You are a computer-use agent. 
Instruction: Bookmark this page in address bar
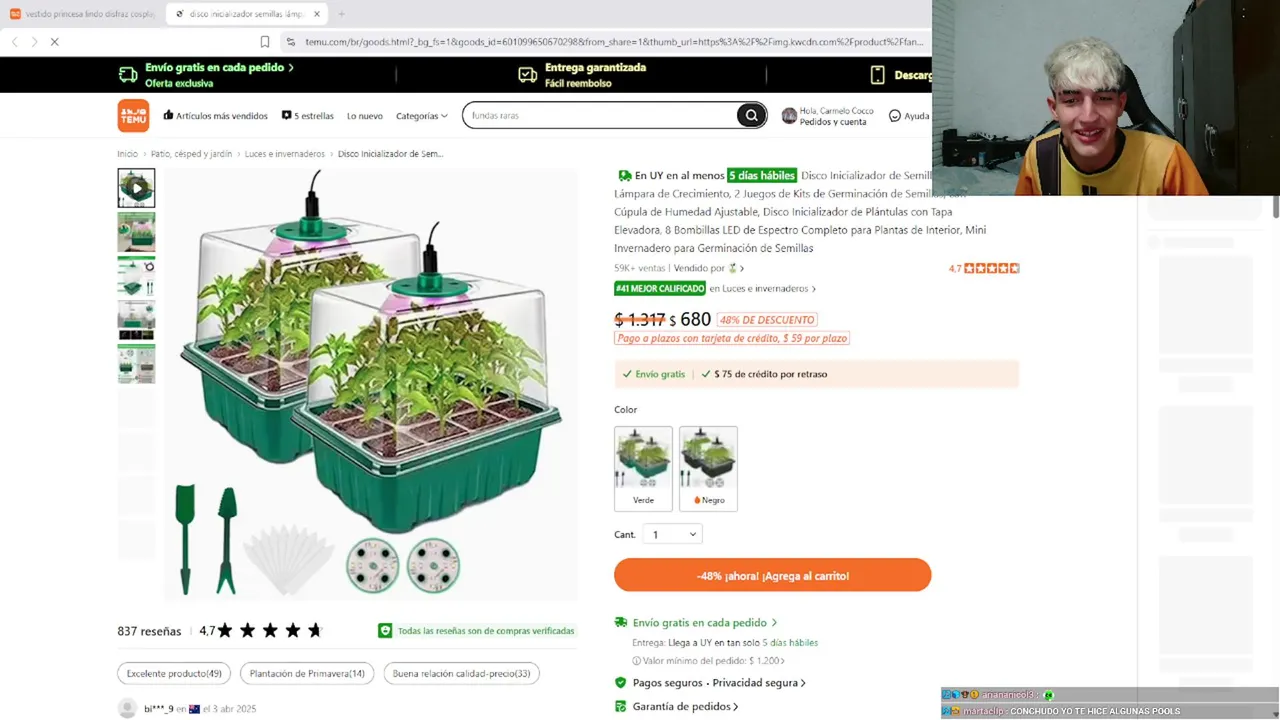[x=265, y=42]
